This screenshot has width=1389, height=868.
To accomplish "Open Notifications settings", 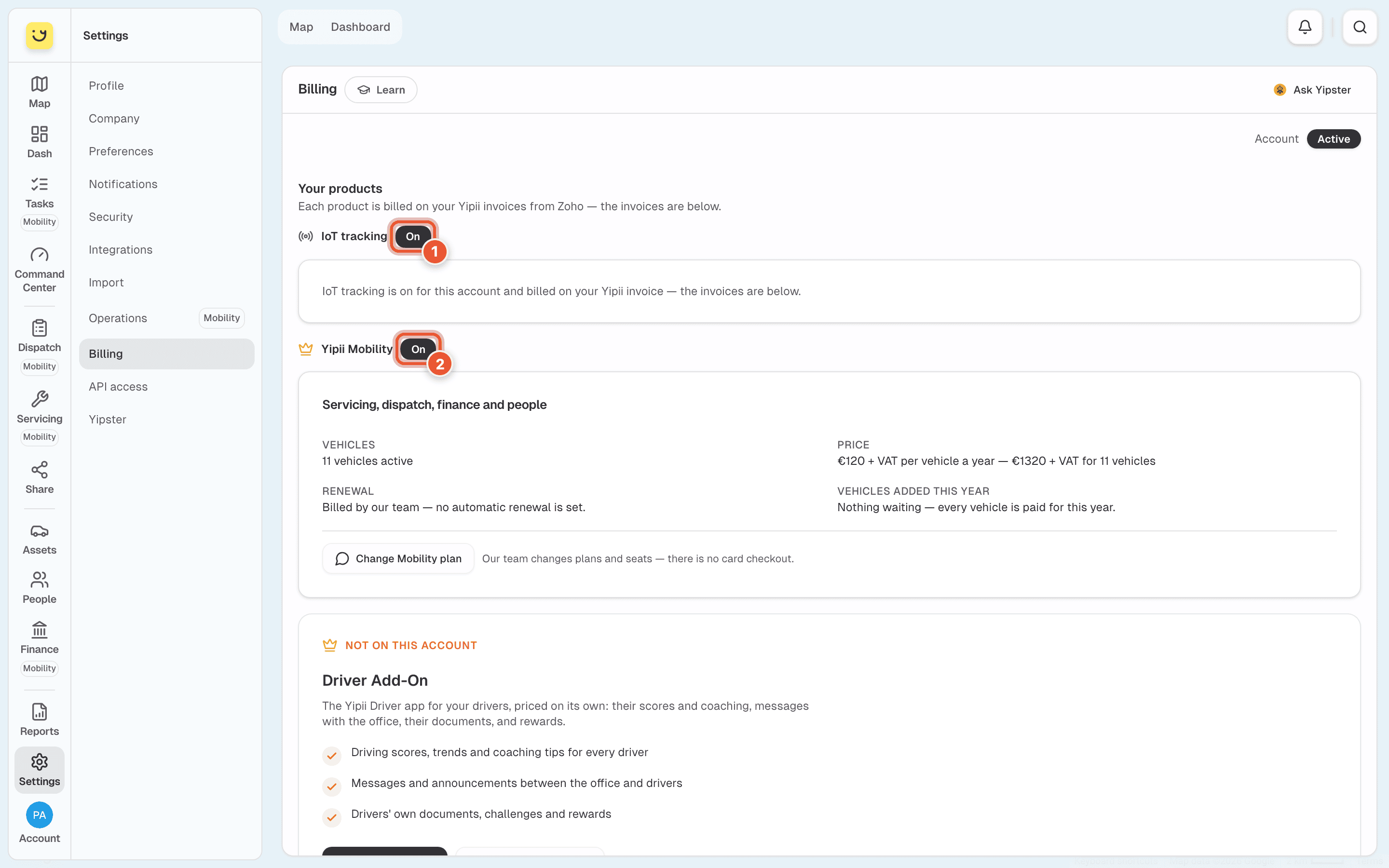I will coord(166,184).
